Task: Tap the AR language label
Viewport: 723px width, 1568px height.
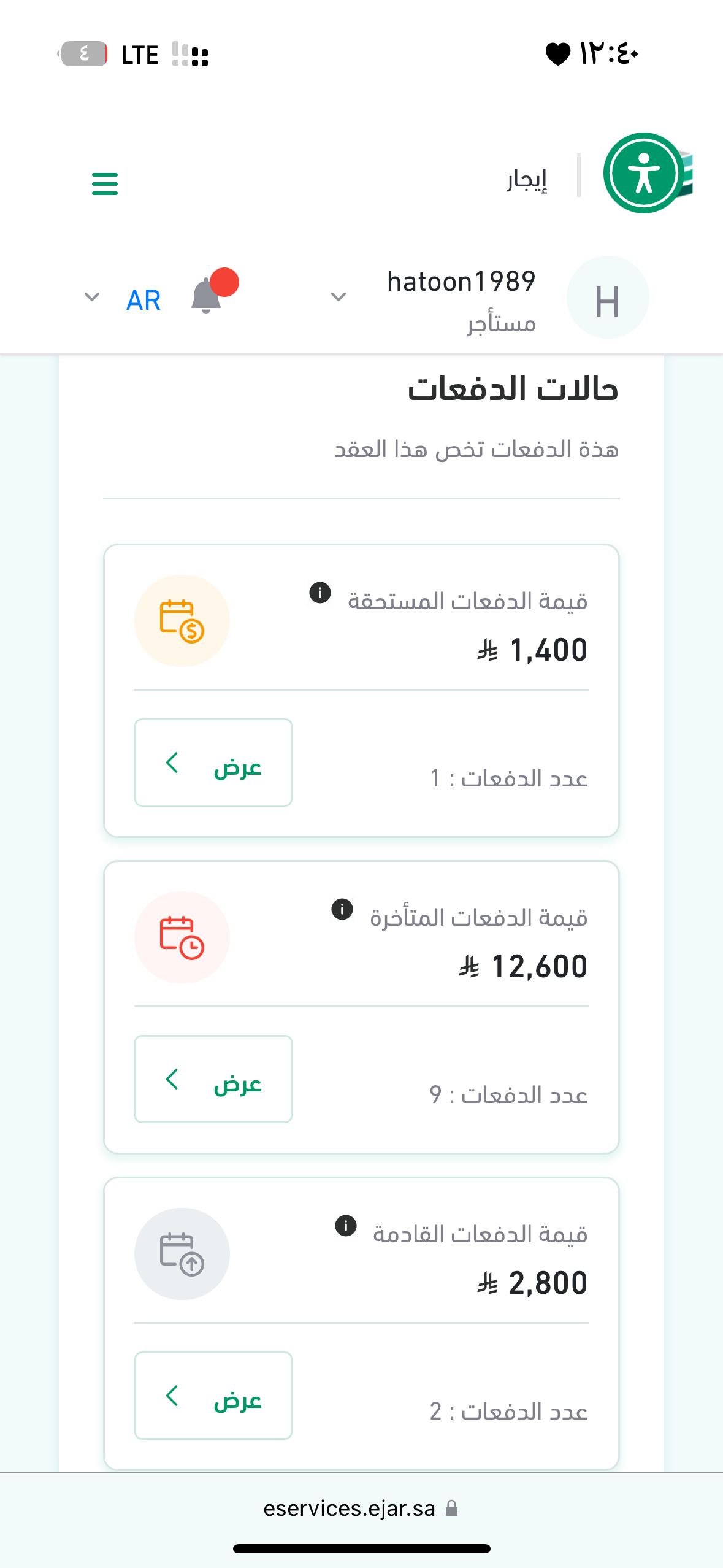Action: (x=143, y=300)
